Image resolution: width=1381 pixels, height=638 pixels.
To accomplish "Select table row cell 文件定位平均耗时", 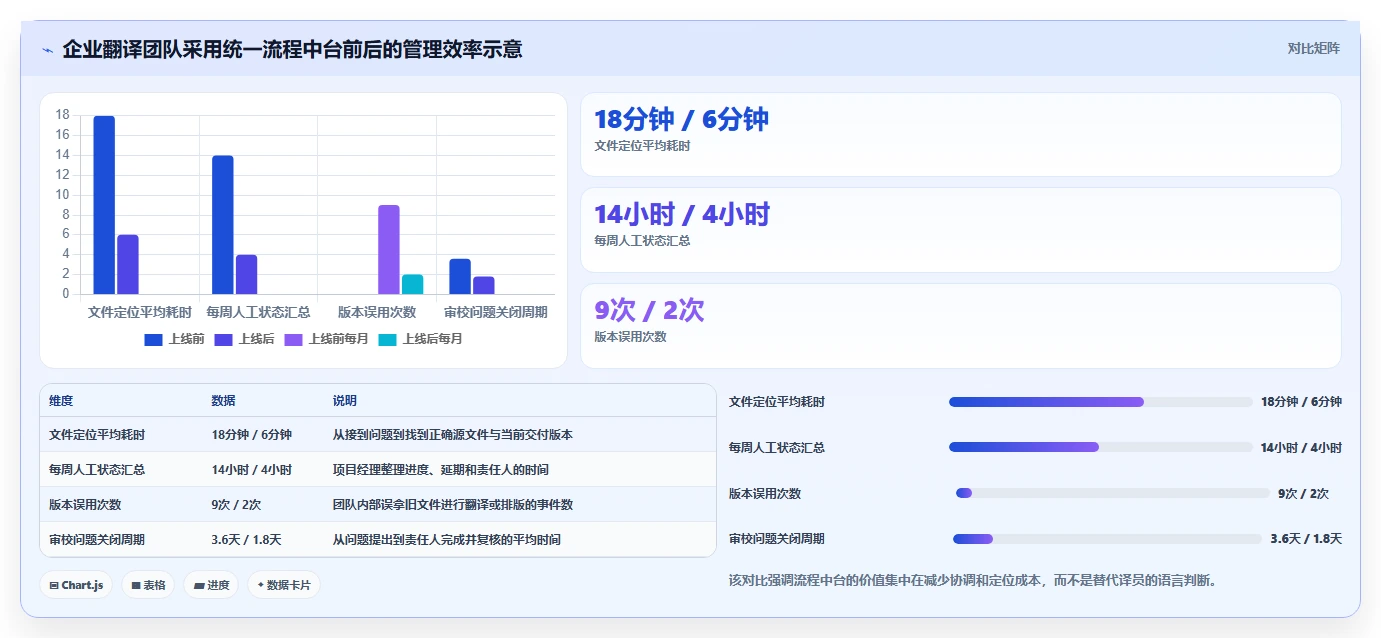I will (97, 435).
